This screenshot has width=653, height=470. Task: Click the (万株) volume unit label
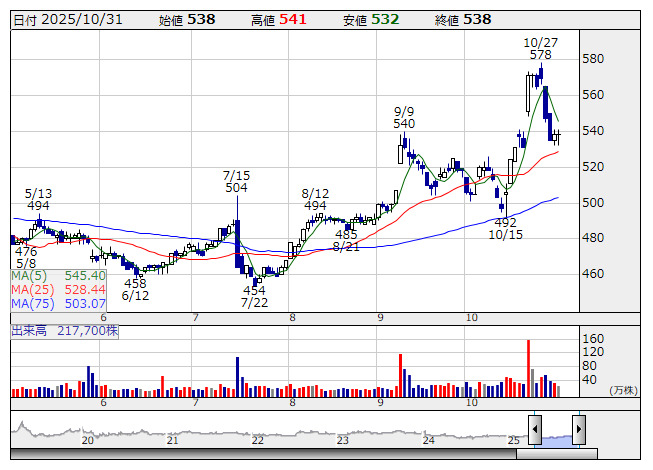[623, 390]
